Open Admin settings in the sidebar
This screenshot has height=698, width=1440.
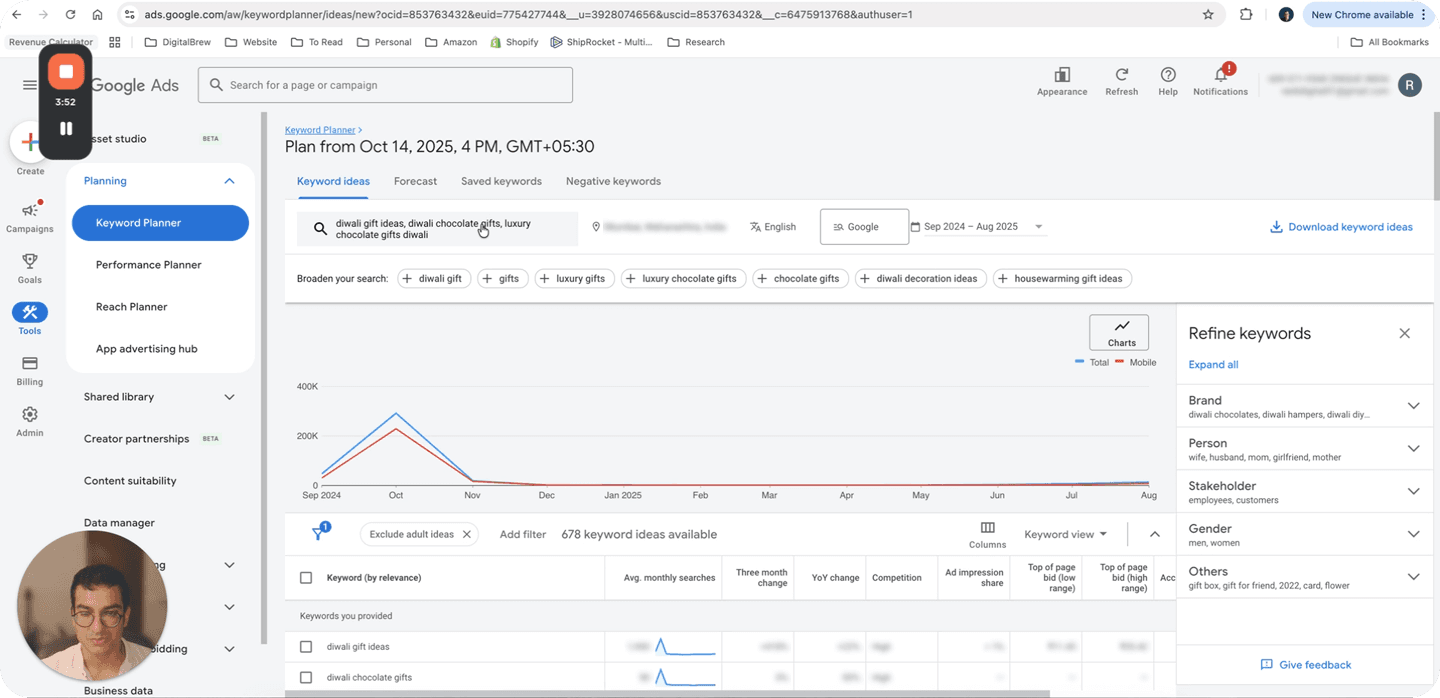pos(30,421)
